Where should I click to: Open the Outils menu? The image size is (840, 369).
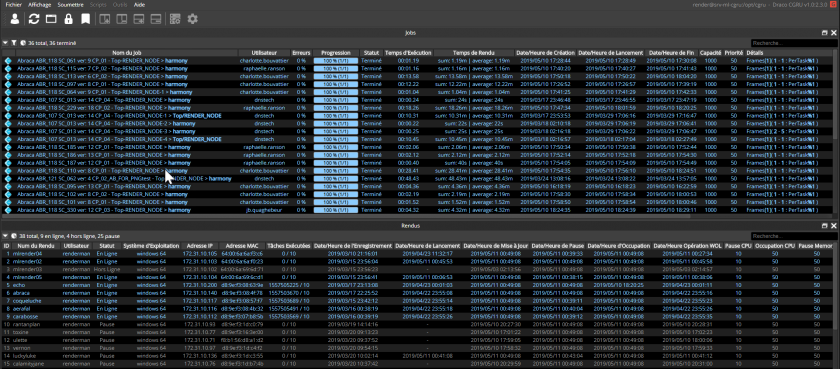tap(119, 4)
